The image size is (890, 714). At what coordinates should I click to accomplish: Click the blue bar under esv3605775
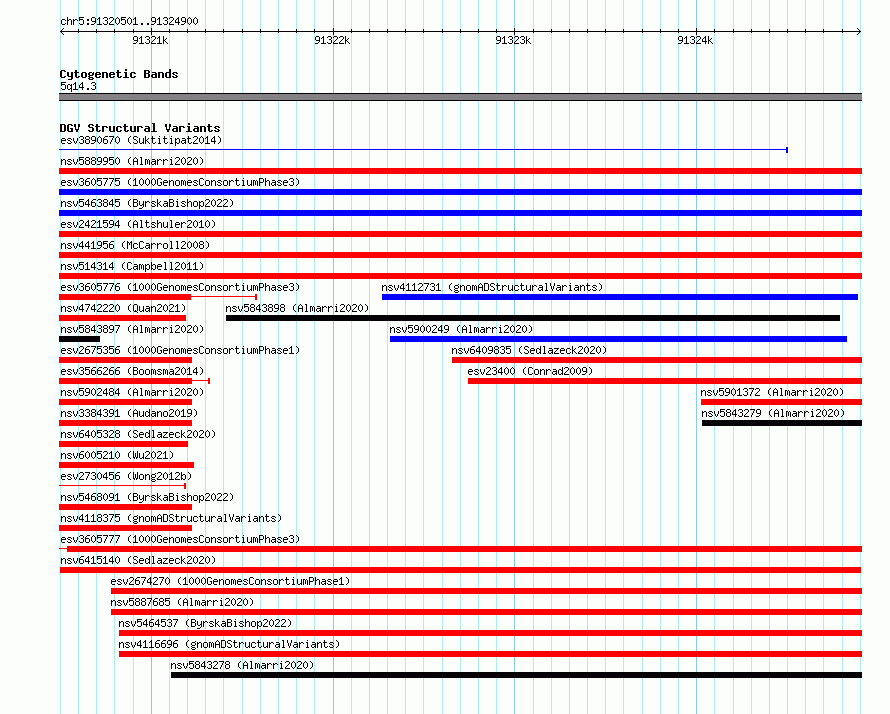460,192
